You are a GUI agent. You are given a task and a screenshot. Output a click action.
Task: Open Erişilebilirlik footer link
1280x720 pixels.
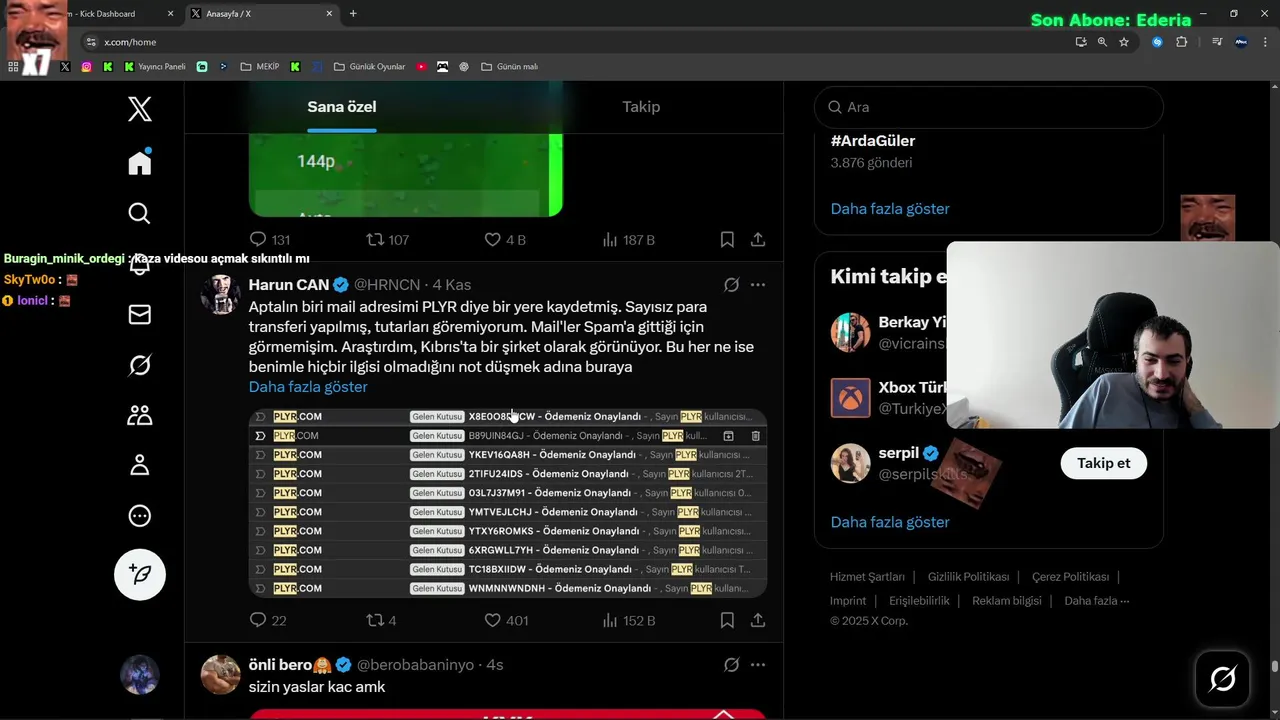pyautogui.click(x=919, y=601)
